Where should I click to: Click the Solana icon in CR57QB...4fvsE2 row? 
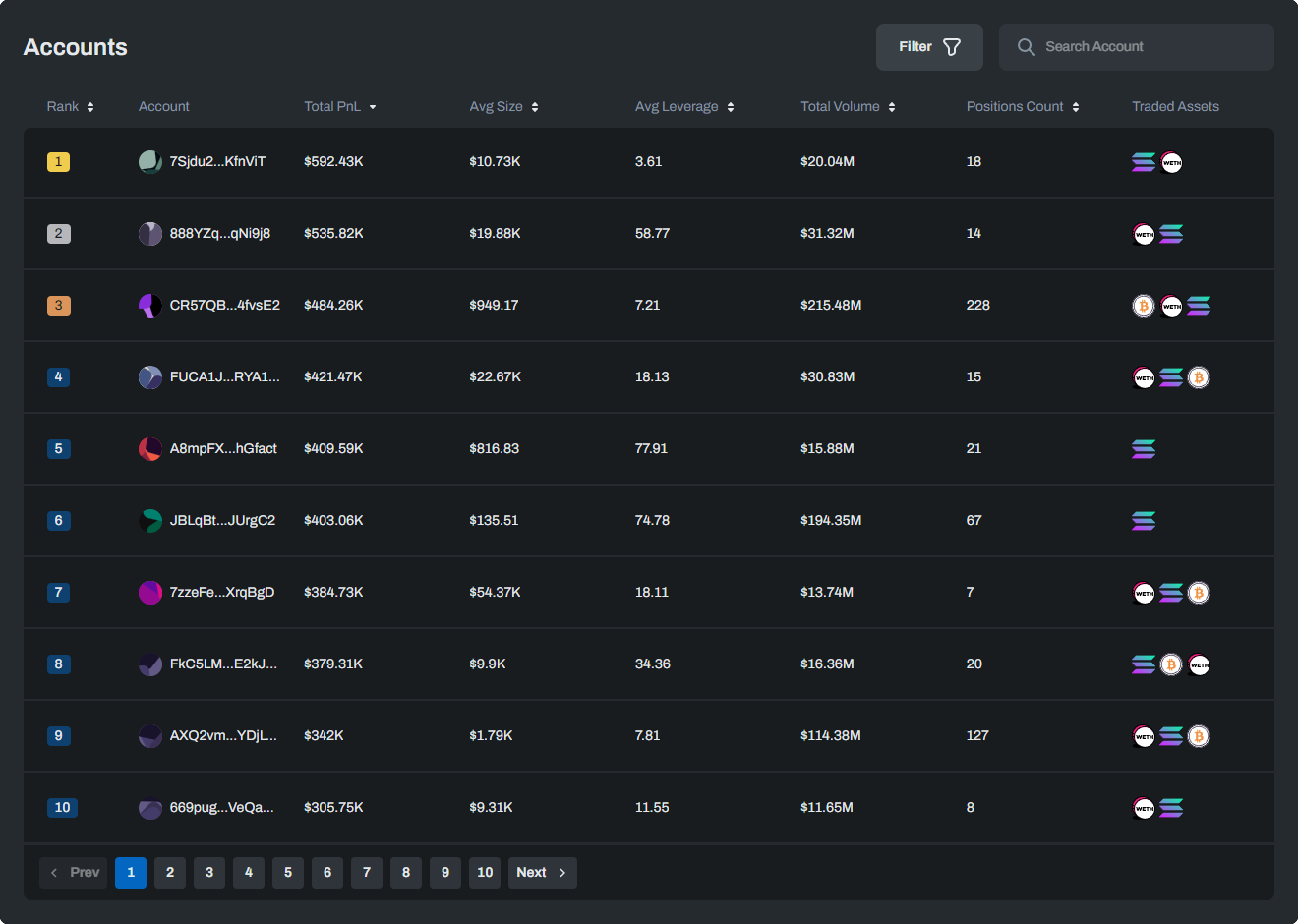(x=1198, y=306)
